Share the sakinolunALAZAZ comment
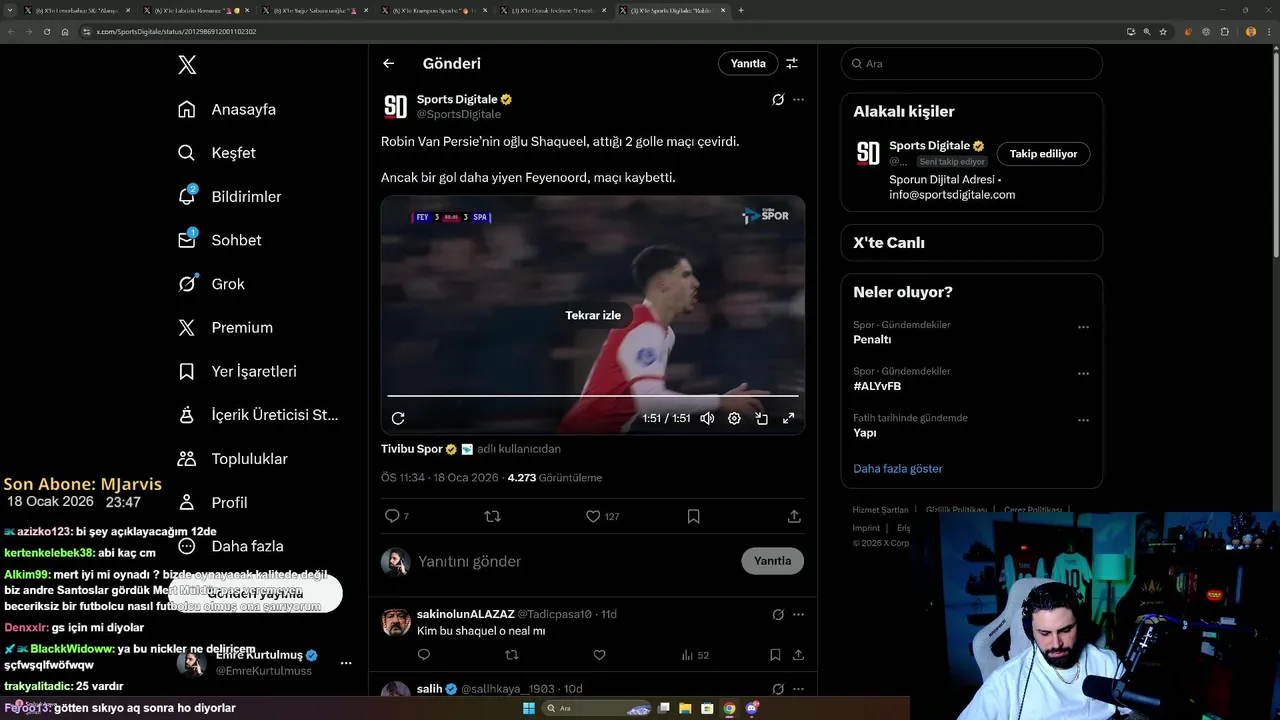The height and width of the screenshot is (720, 1280). point(798,655)
